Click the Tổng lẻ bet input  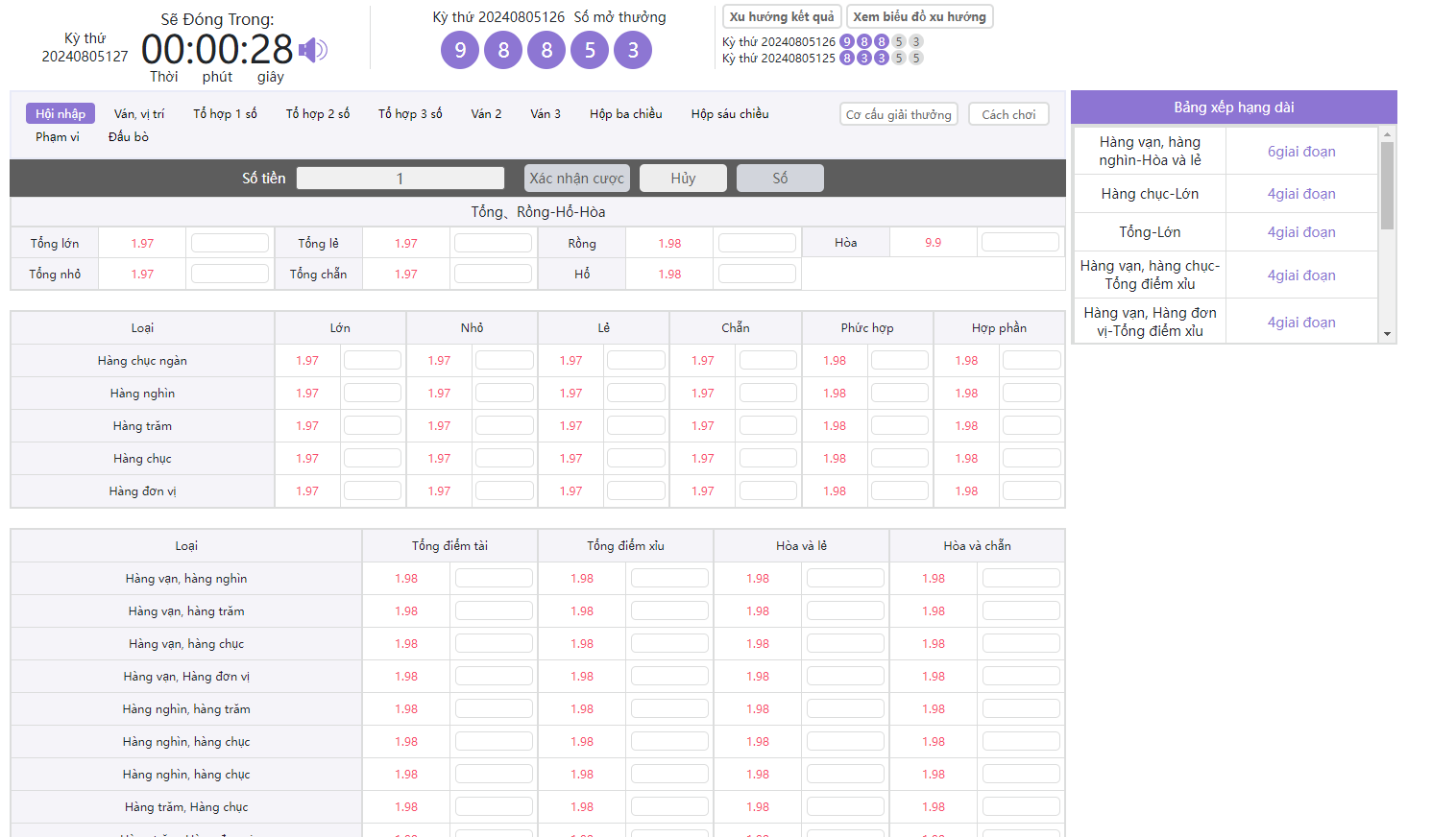(493, 243)
